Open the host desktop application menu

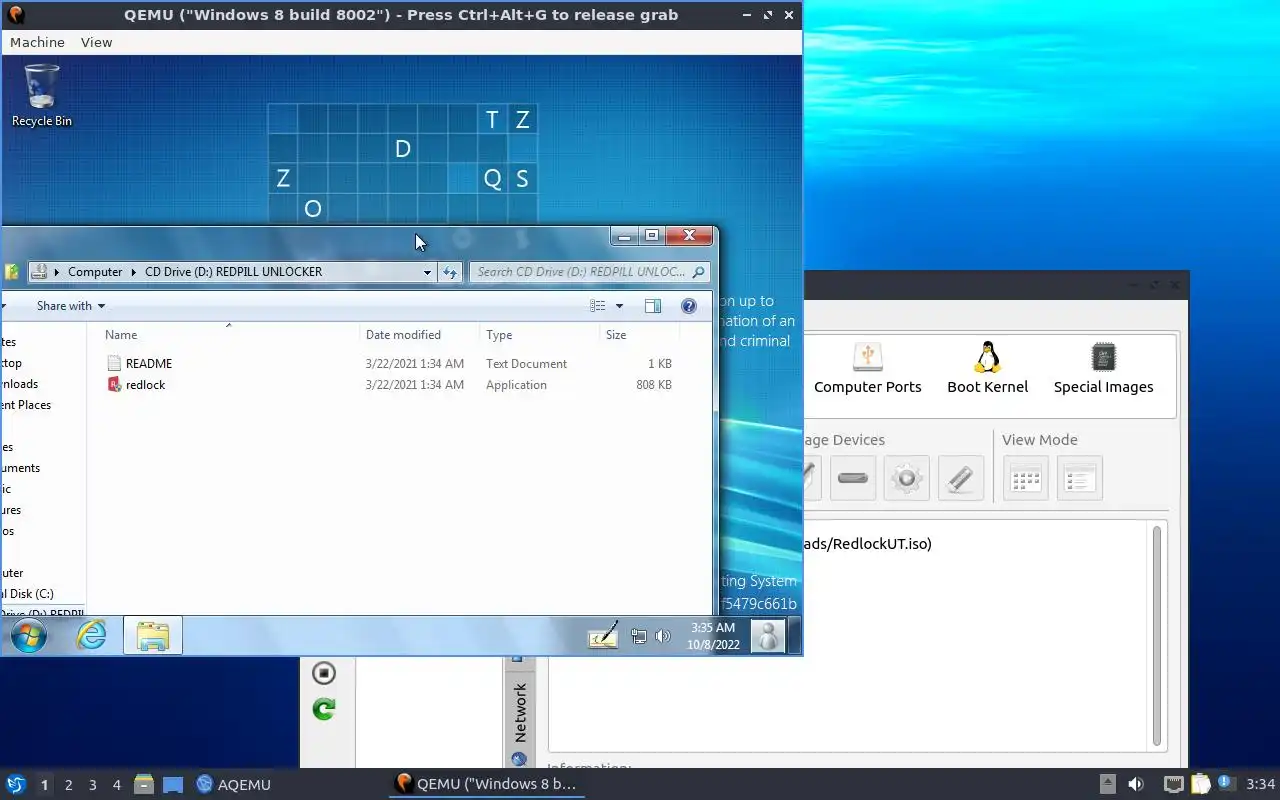pos(15,784)
